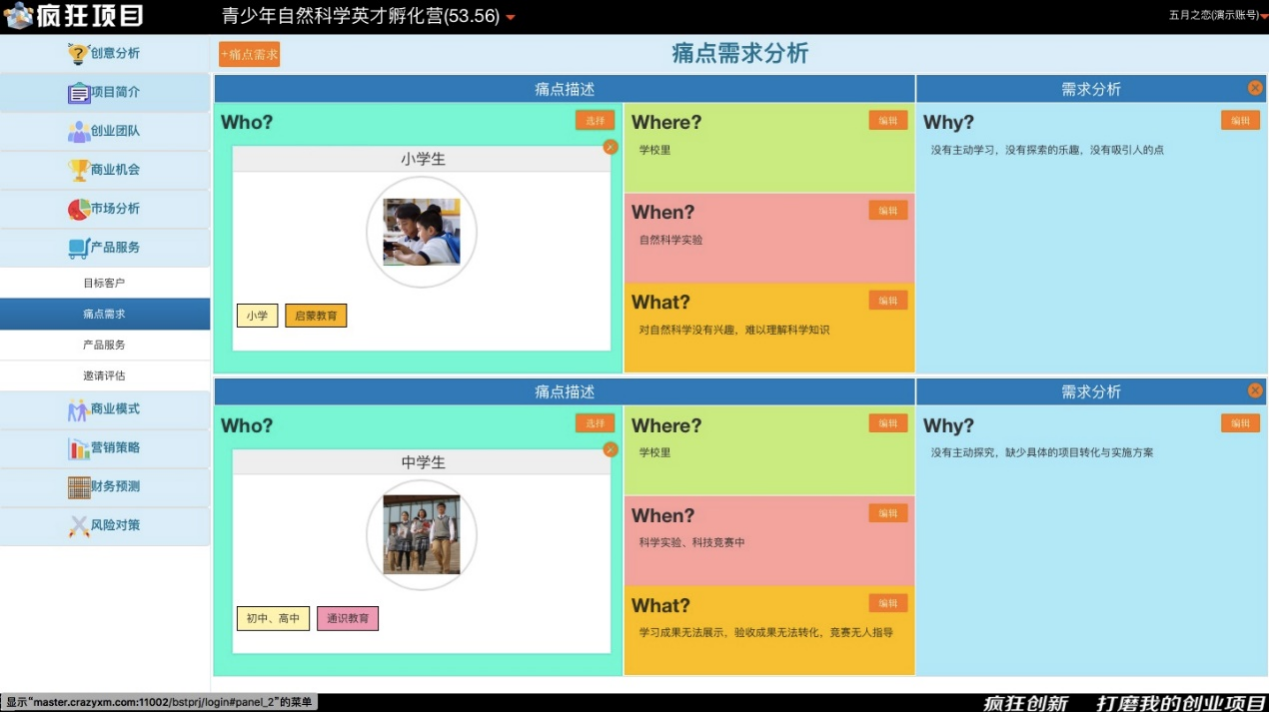
Task: Click the +痛点需求 add button
Action: pyautogui.click(x=249, y=54)
